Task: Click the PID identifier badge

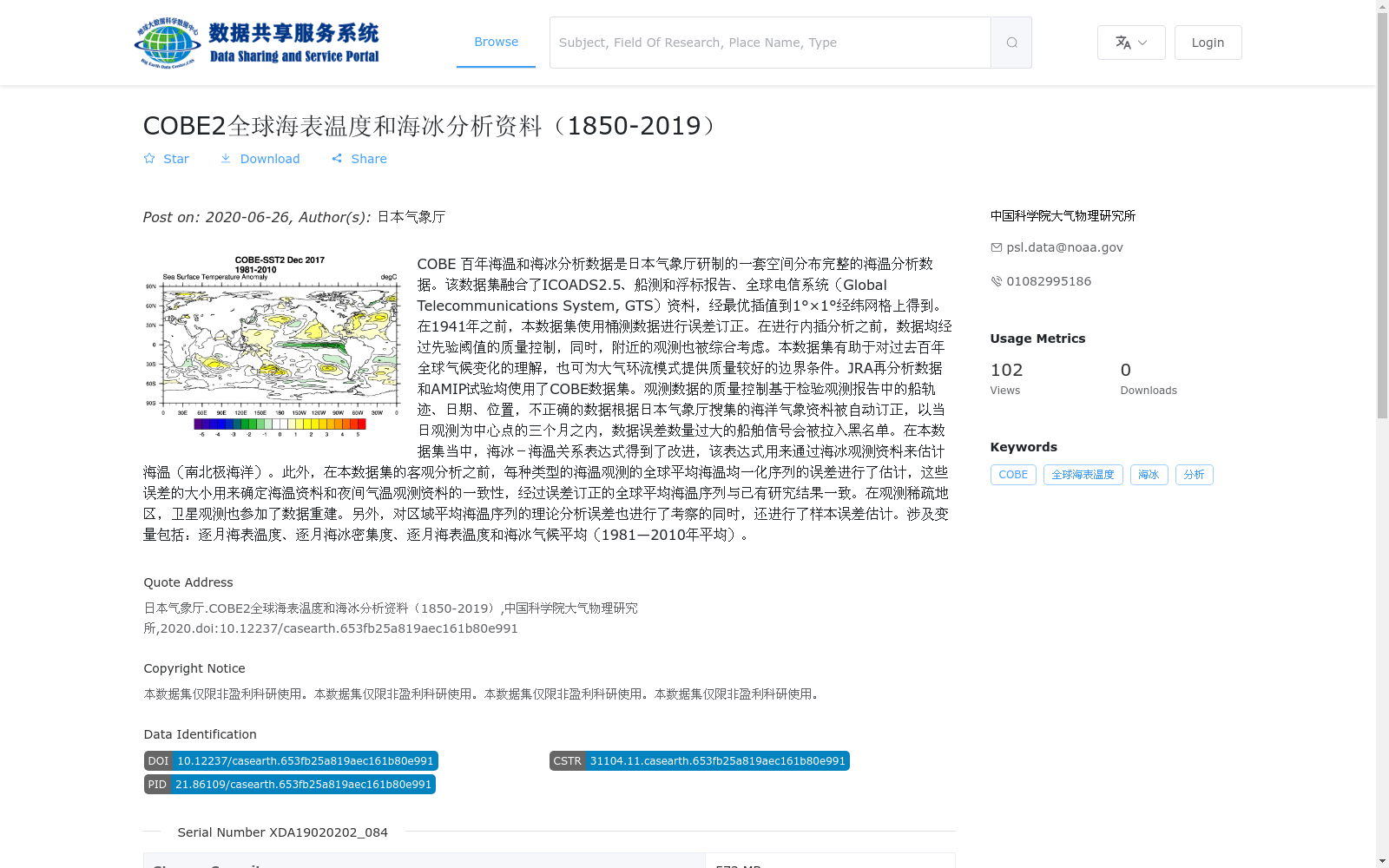Action: pos(290,785)
